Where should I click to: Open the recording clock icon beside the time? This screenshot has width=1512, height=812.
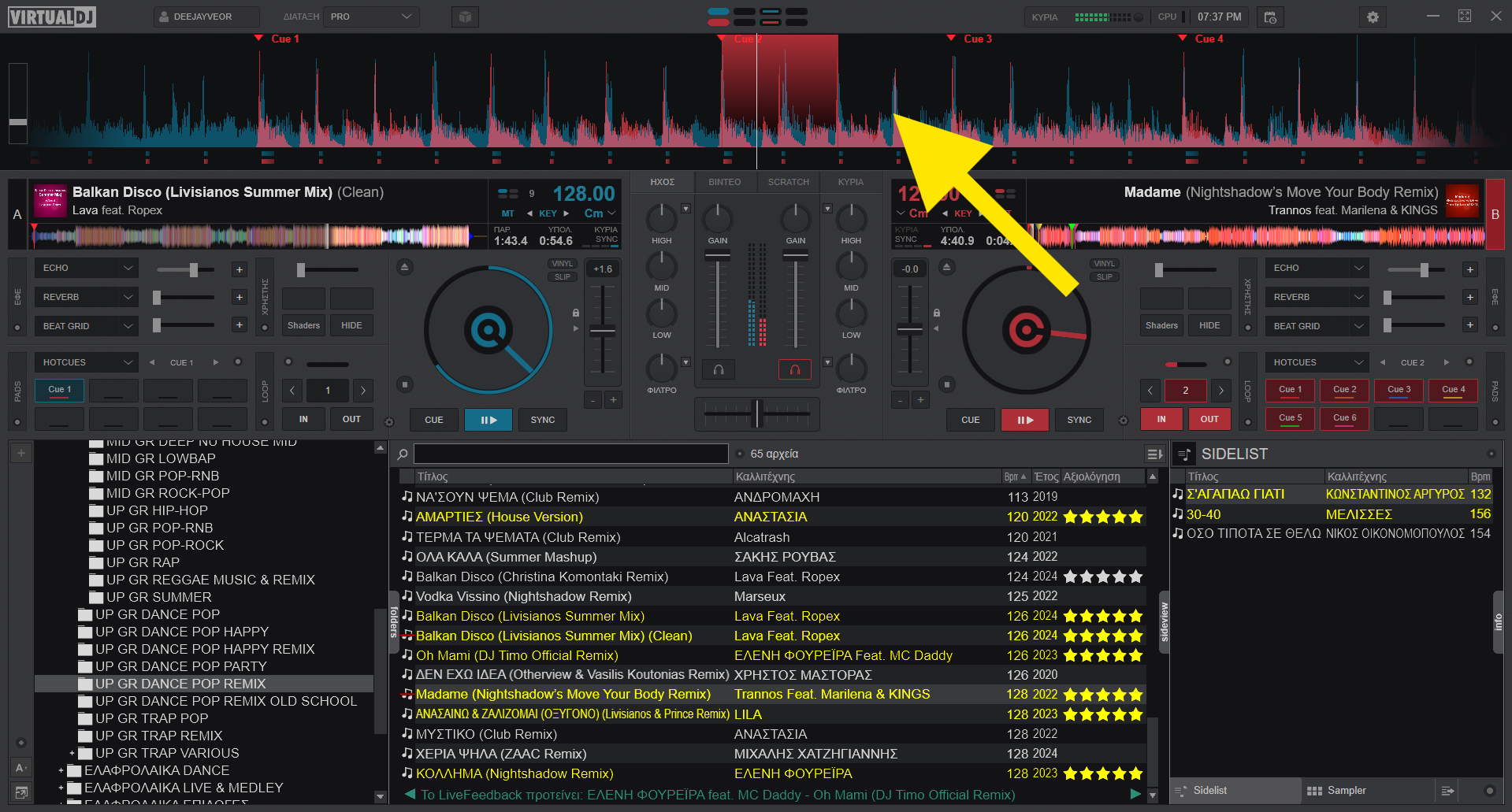click(1270, 17)
